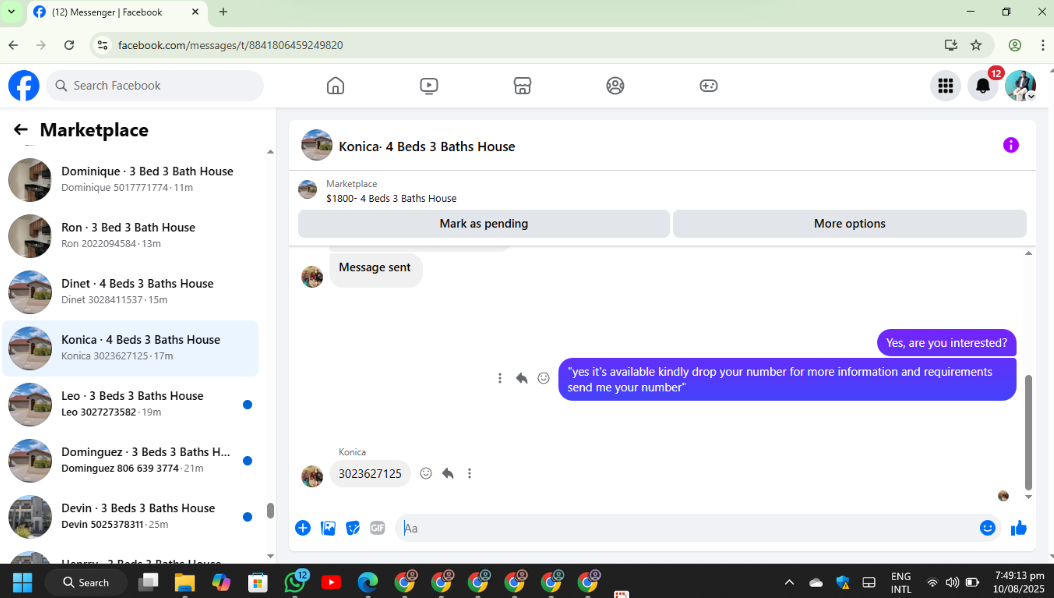
Task: Click Konica's listing thumbnail in chat header
Action: point(317,145)
